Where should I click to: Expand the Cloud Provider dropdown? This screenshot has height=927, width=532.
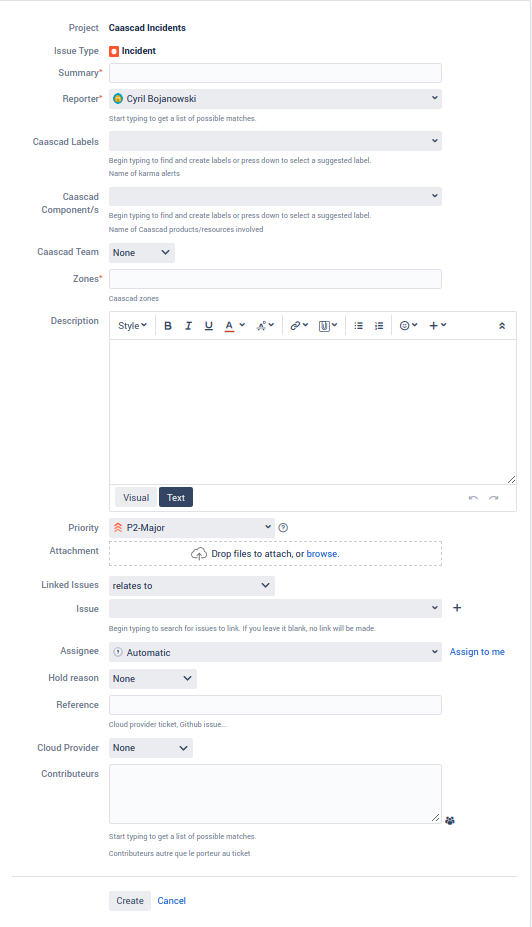(x=151, y=748)
